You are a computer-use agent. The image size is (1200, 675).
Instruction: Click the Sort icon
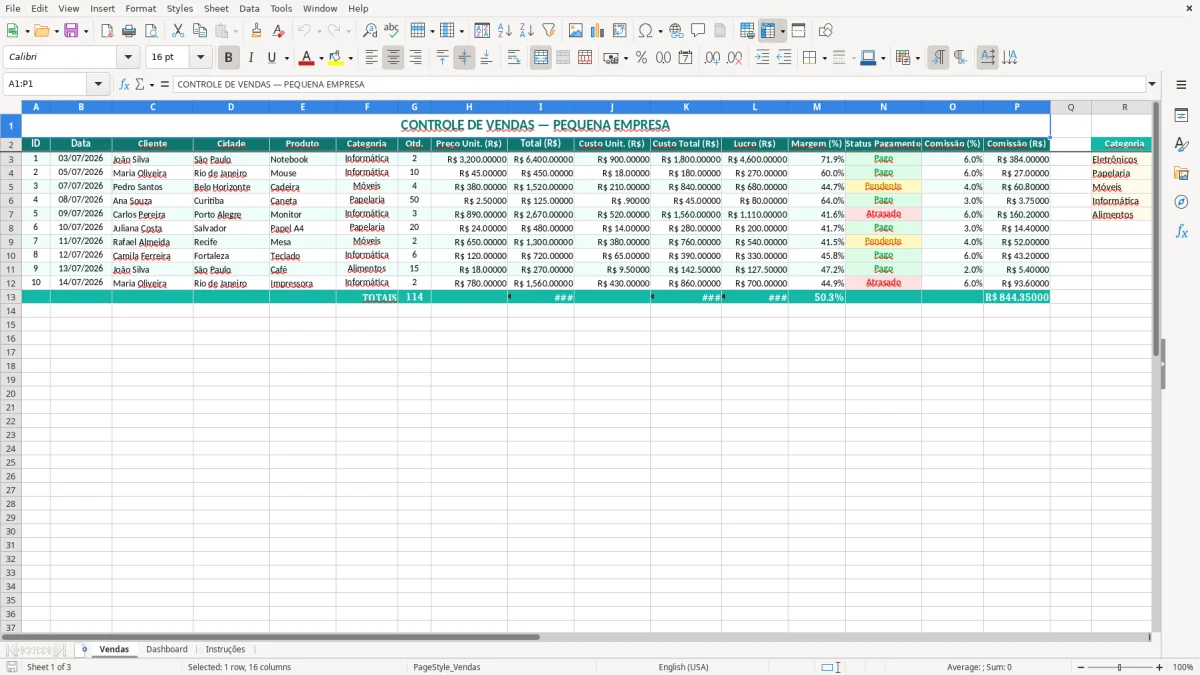[x=482, y=31]
